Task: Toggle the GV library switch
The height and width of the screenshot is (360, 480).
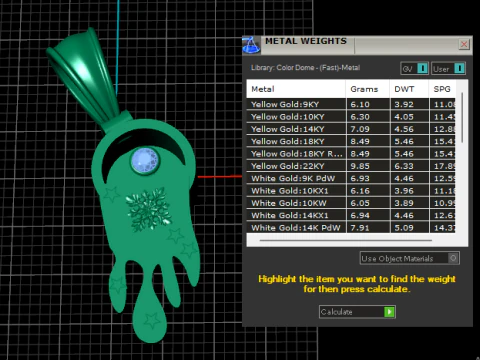Action: pyautogui.click(x=414, y=69)
